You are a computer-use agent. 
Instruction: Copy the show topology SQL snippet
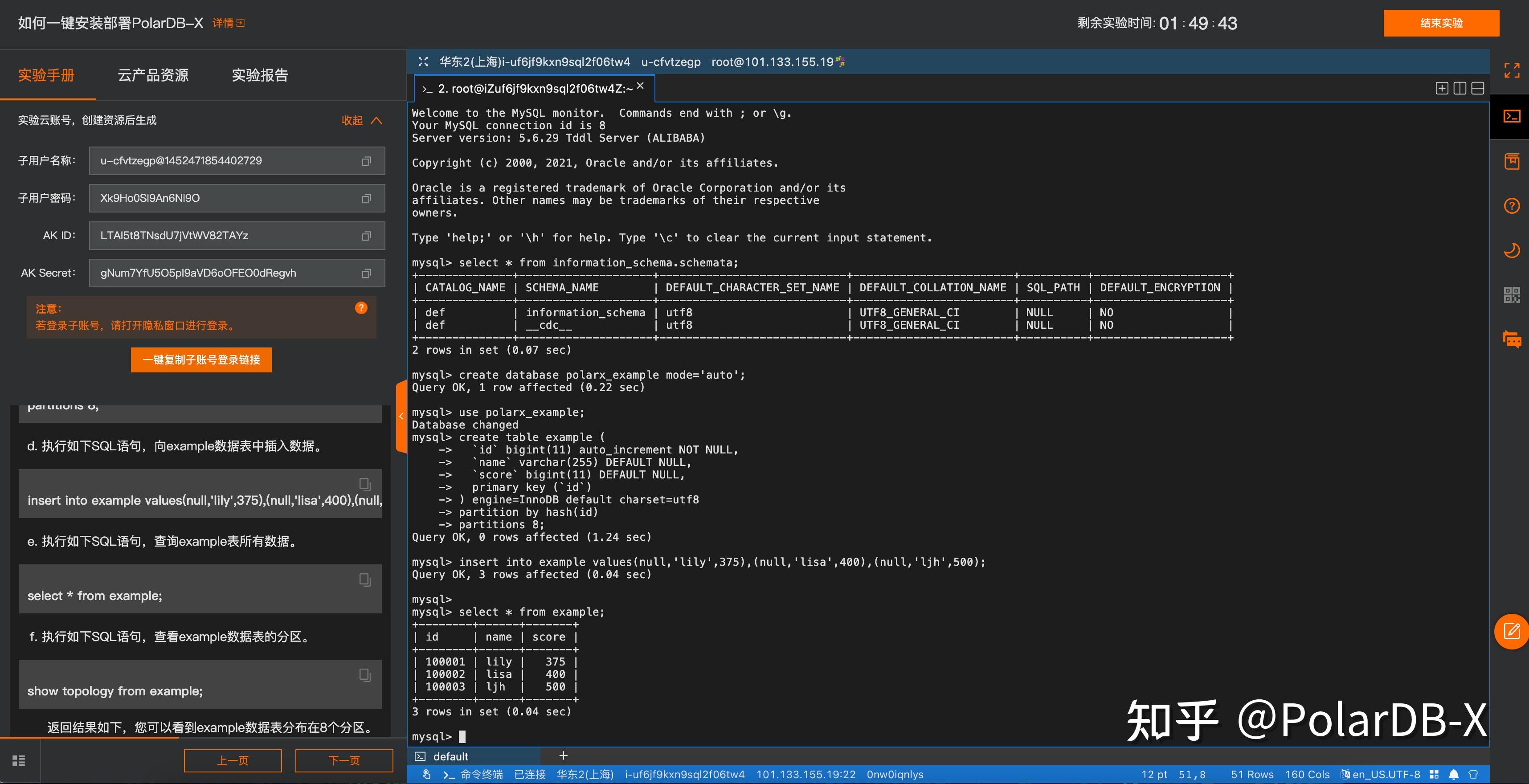tap(365, 675)
